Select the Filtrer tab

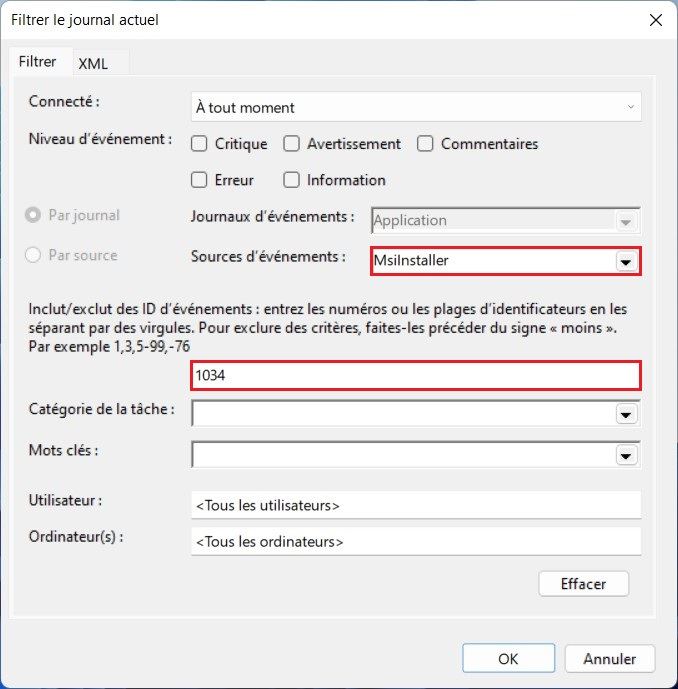38,62
